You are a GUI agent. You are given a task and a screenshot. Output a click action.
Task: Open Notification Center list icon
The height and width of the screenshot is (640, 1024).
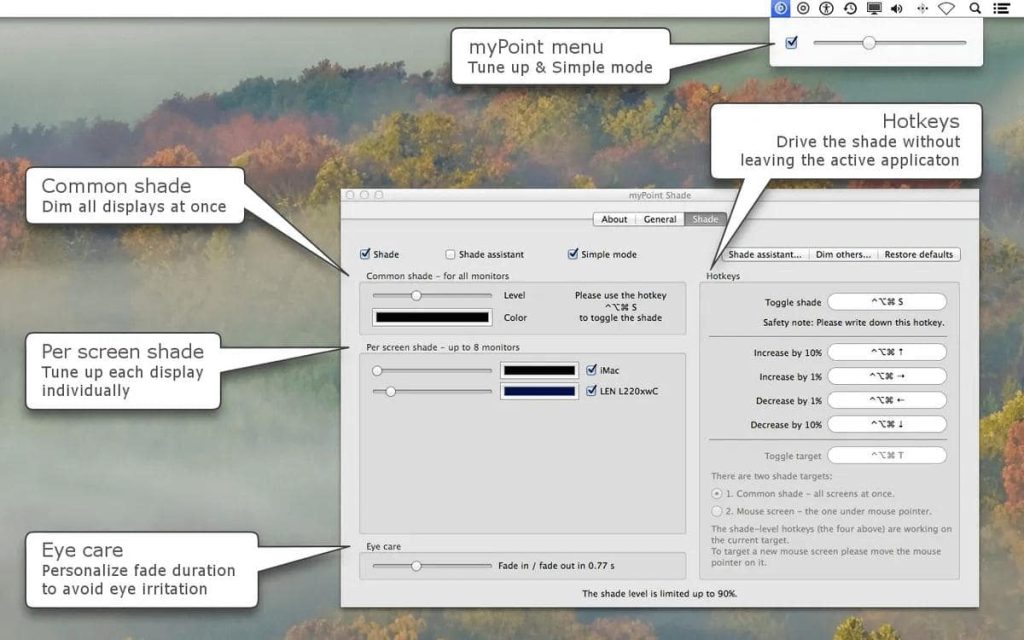(x=1001, y=8)
